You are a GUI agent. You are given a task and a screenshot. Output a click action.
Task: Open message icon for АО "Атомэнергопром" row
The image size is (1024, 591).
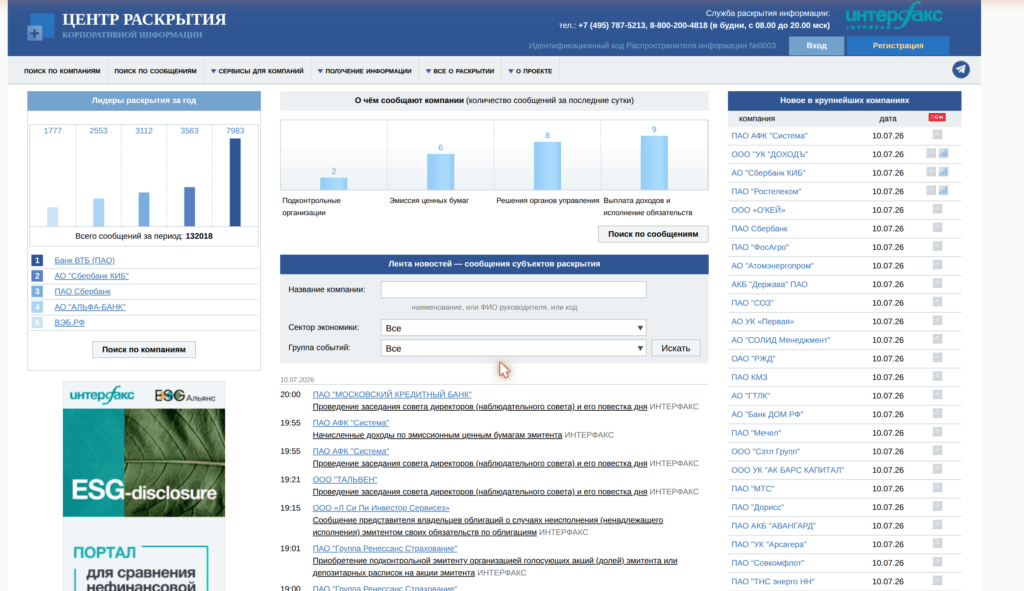(937, 264)
